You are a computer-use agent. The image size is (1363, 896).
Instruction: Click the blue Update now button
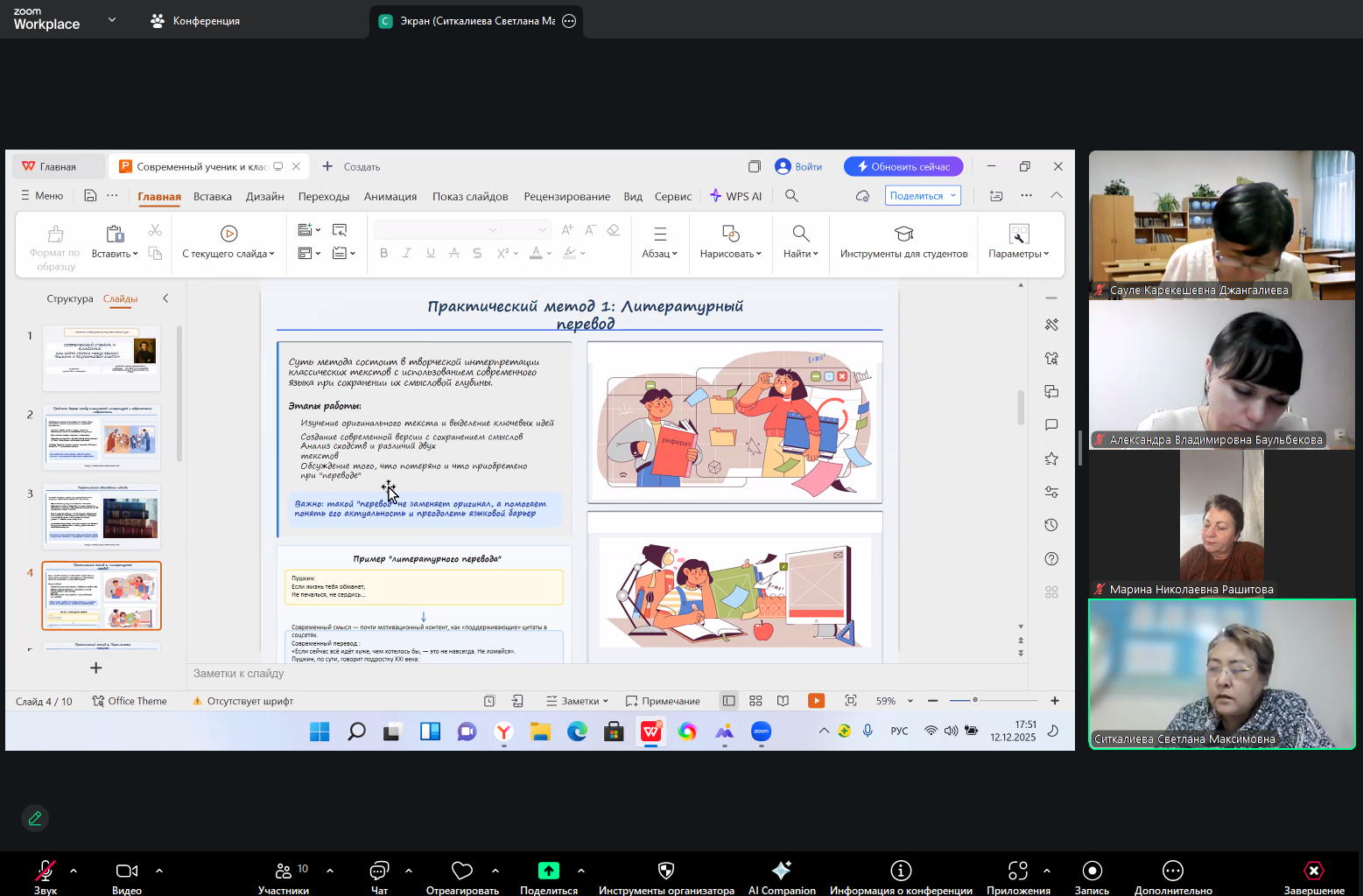(x=903, y=167)
